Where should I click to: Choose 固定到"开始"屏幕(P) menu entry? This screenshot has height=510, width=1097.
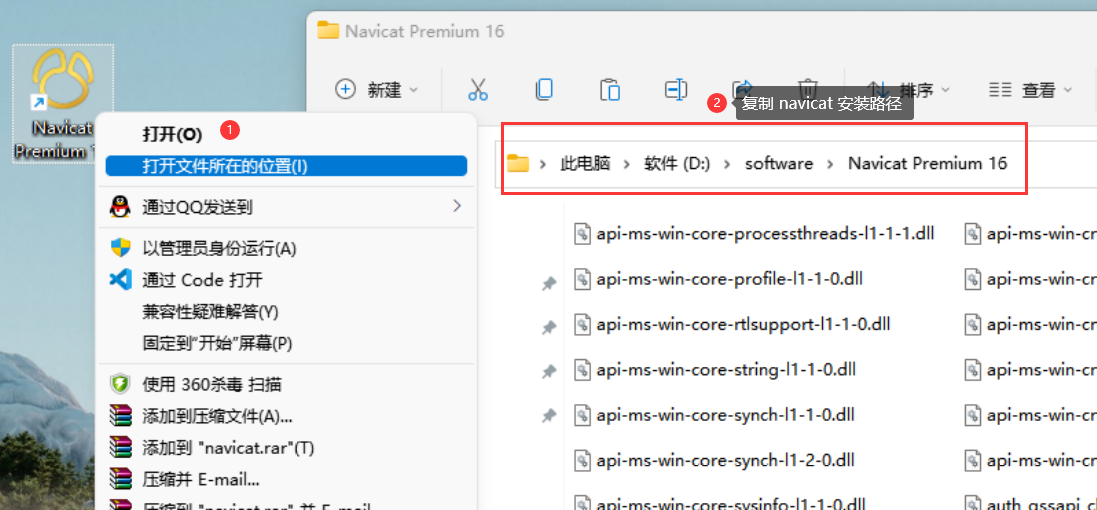pyautogui.click(x=286, y=343)
